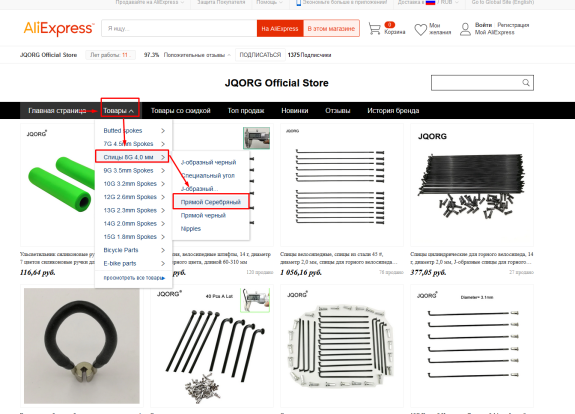Focus the Я ищу search field
The width and height of the screenshot is (575, 414).
pos(179,29)
